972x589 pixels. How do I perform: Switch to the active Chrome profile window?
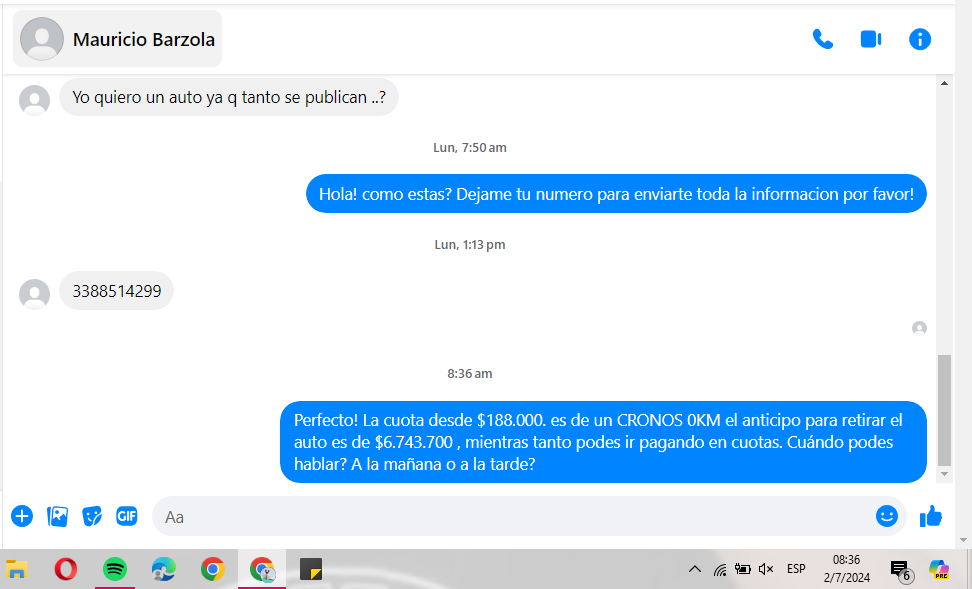coord(262,569)
